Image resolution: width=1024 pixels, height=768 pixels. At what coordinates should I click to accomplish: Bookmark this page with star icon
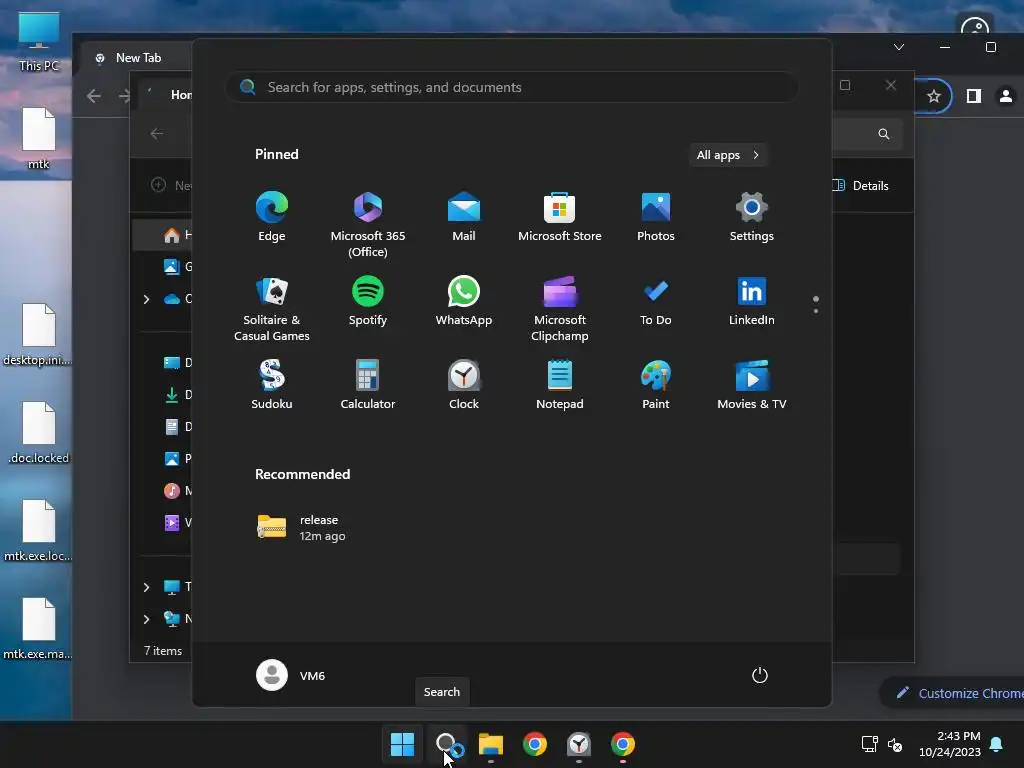[934, 97]
